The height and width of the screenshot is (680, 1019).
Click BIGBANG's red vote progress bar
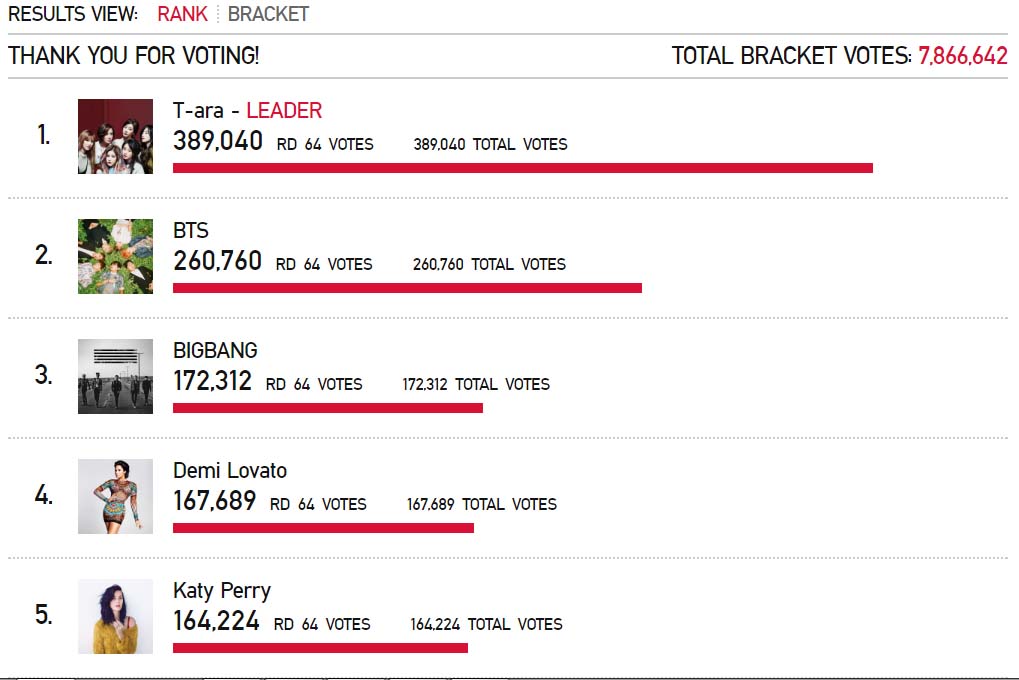(327, 408)
